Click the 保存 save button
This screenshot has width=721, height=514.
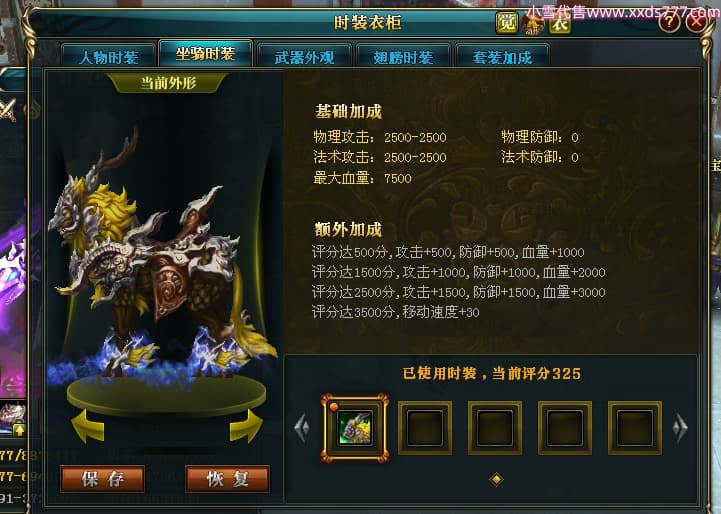103,479
